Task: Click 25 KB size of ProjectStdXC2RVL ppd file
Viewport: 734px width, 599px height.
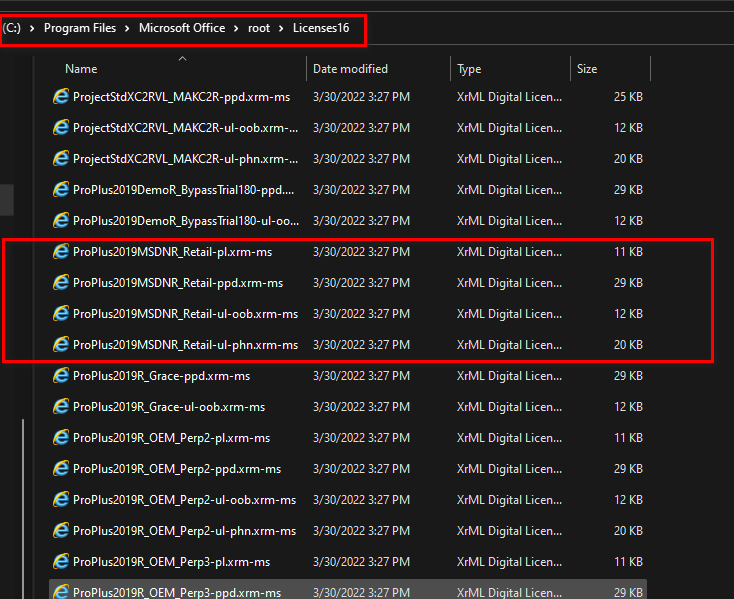Action: click(628, 97)
